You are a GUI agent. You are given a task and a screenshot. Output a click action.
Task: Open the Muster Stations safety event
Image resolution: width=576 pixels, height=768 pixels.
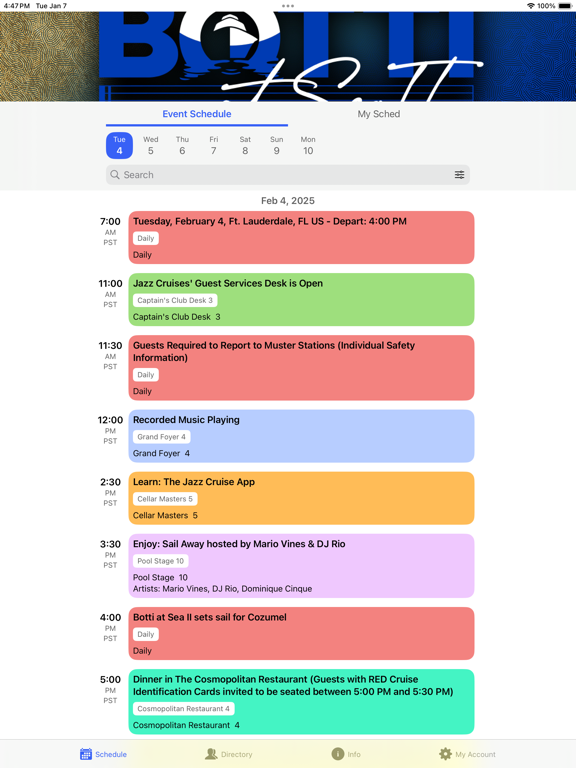(301, 368)
